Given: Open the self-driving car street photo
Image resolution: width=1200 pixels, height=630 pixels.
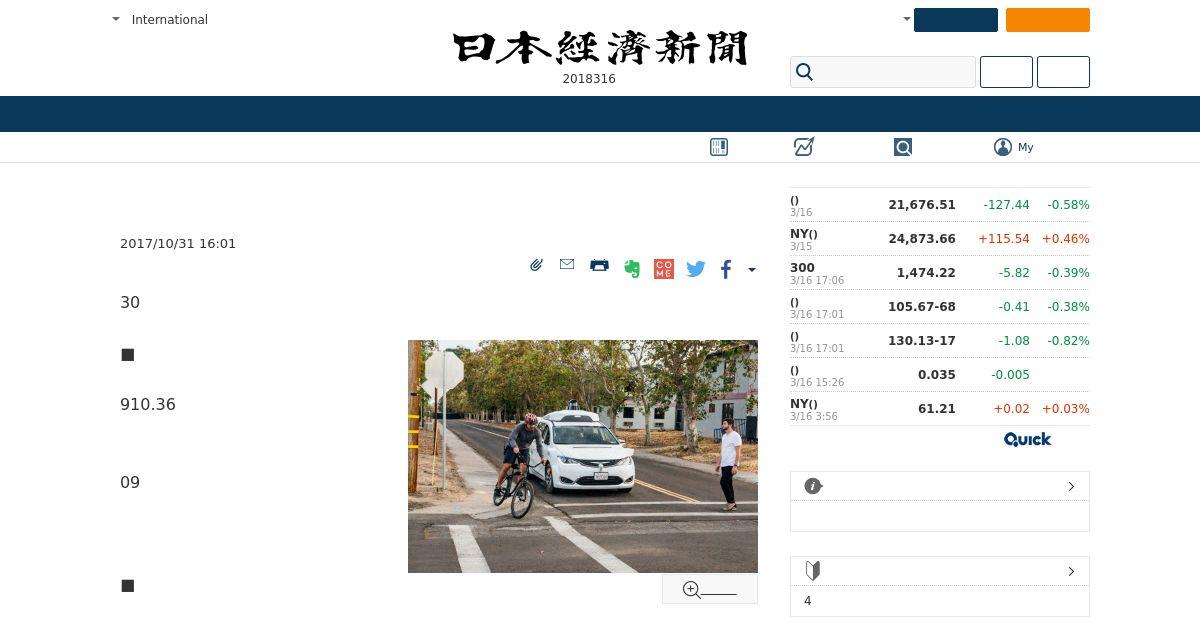Looking at the screenshot, I should [583, 456].
